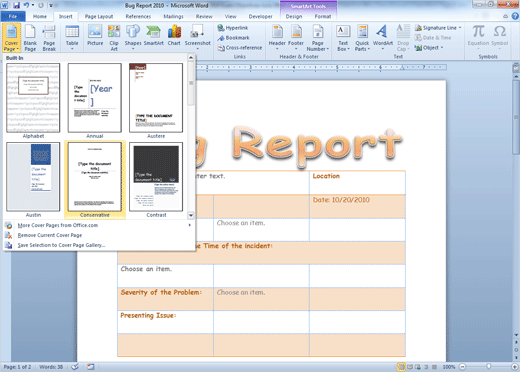
Task: Insert a Chart
Action: (174, 36)
